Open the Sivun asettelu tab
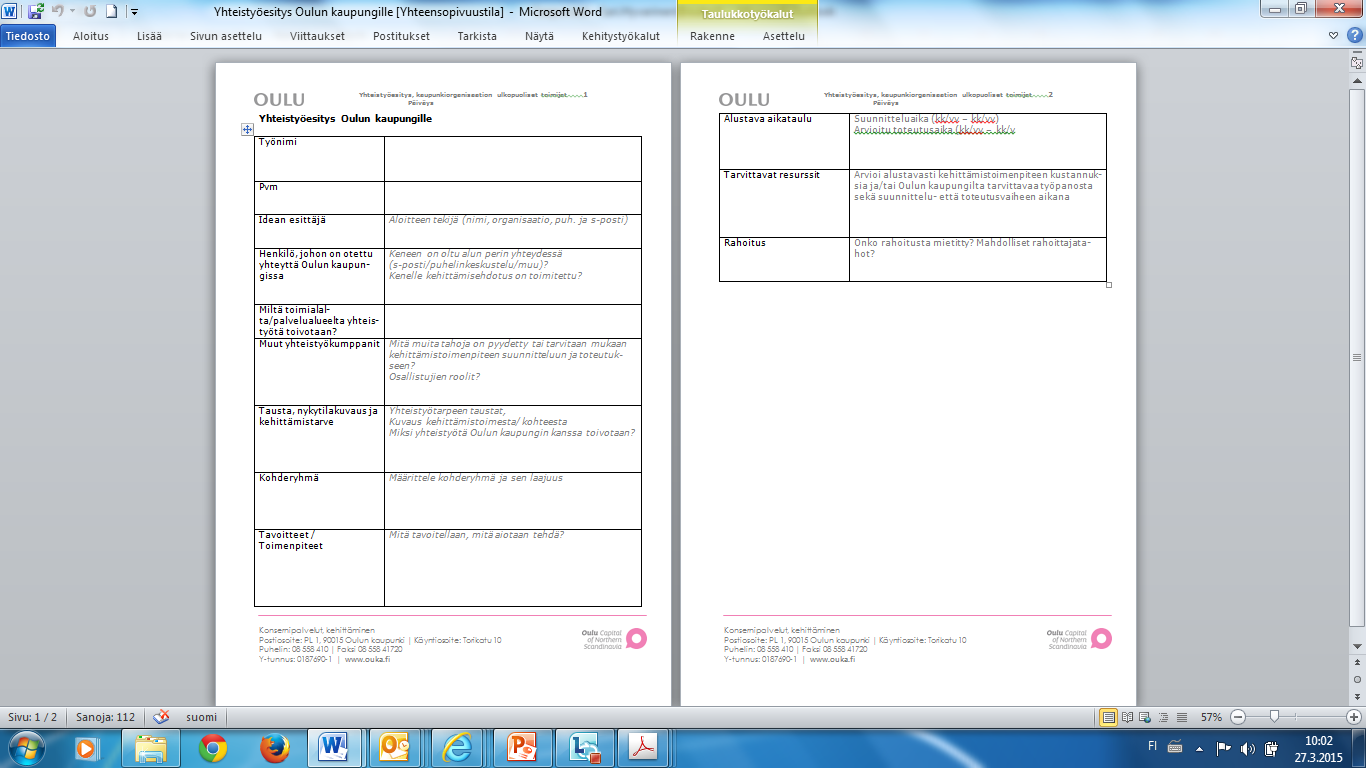This screenshot has height=768, width=1366. pyautogui.click(x=226, y=36)
